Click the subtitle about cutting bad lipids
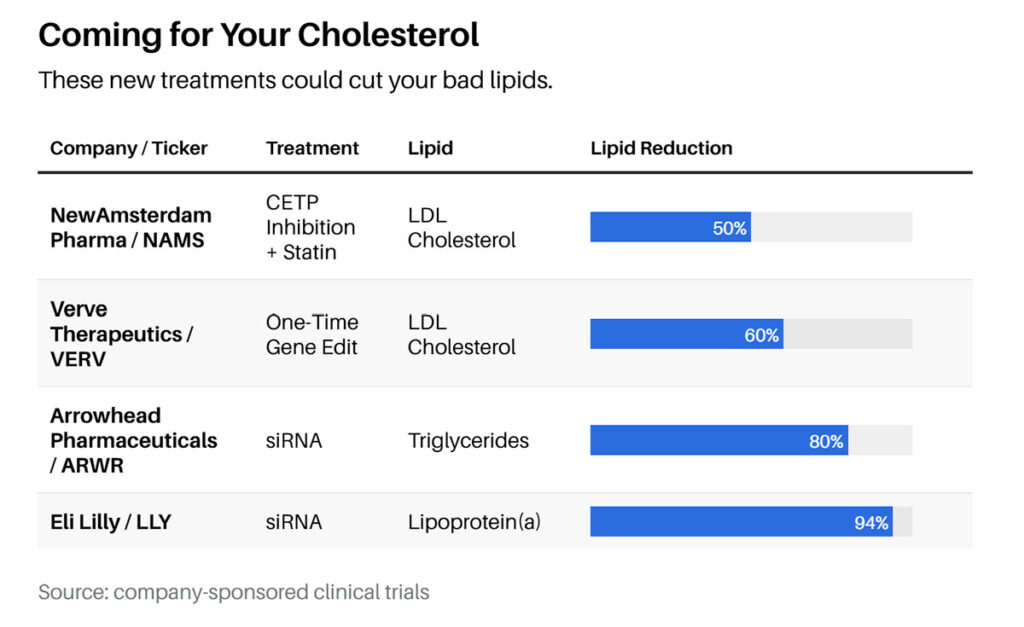This screenshot has height=627, width=1024. point(295,81)
